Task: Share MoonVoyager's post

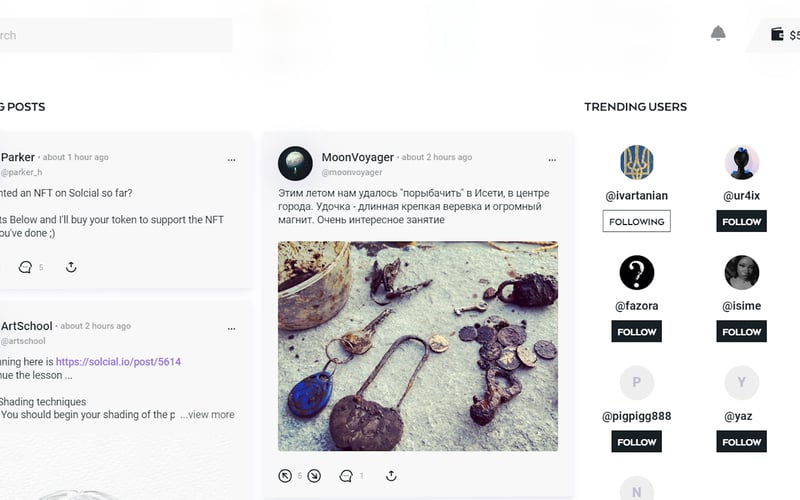Action: click(x=391, y=476)
